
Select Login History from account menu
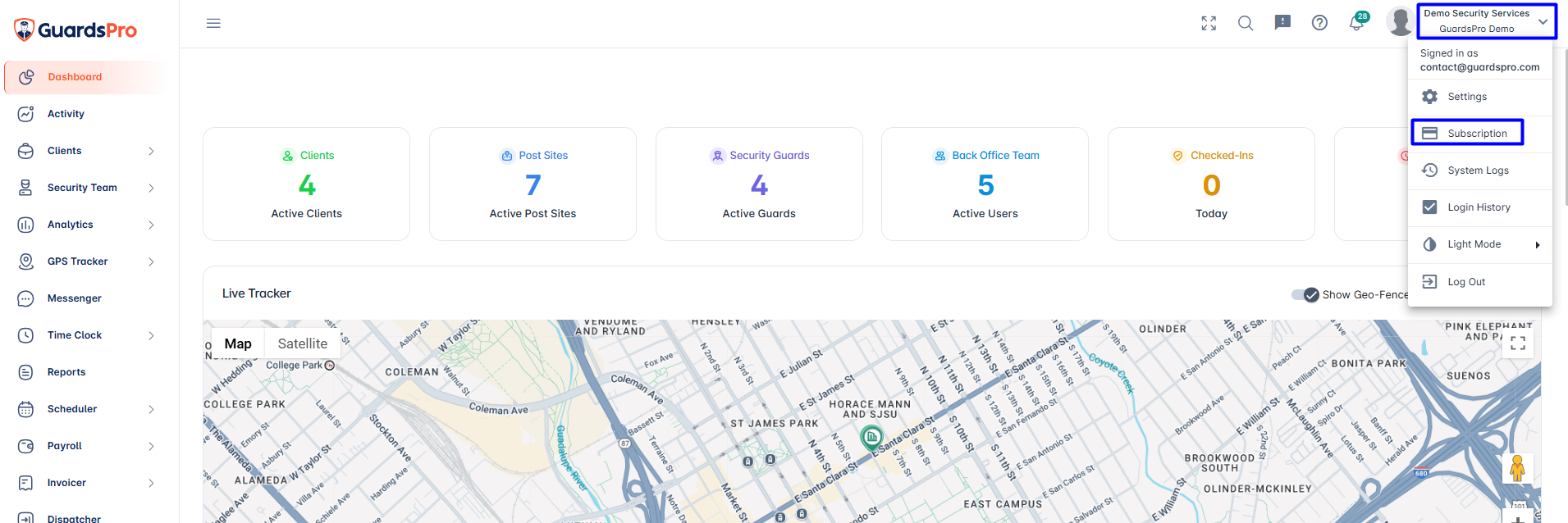pos(1480,207)
